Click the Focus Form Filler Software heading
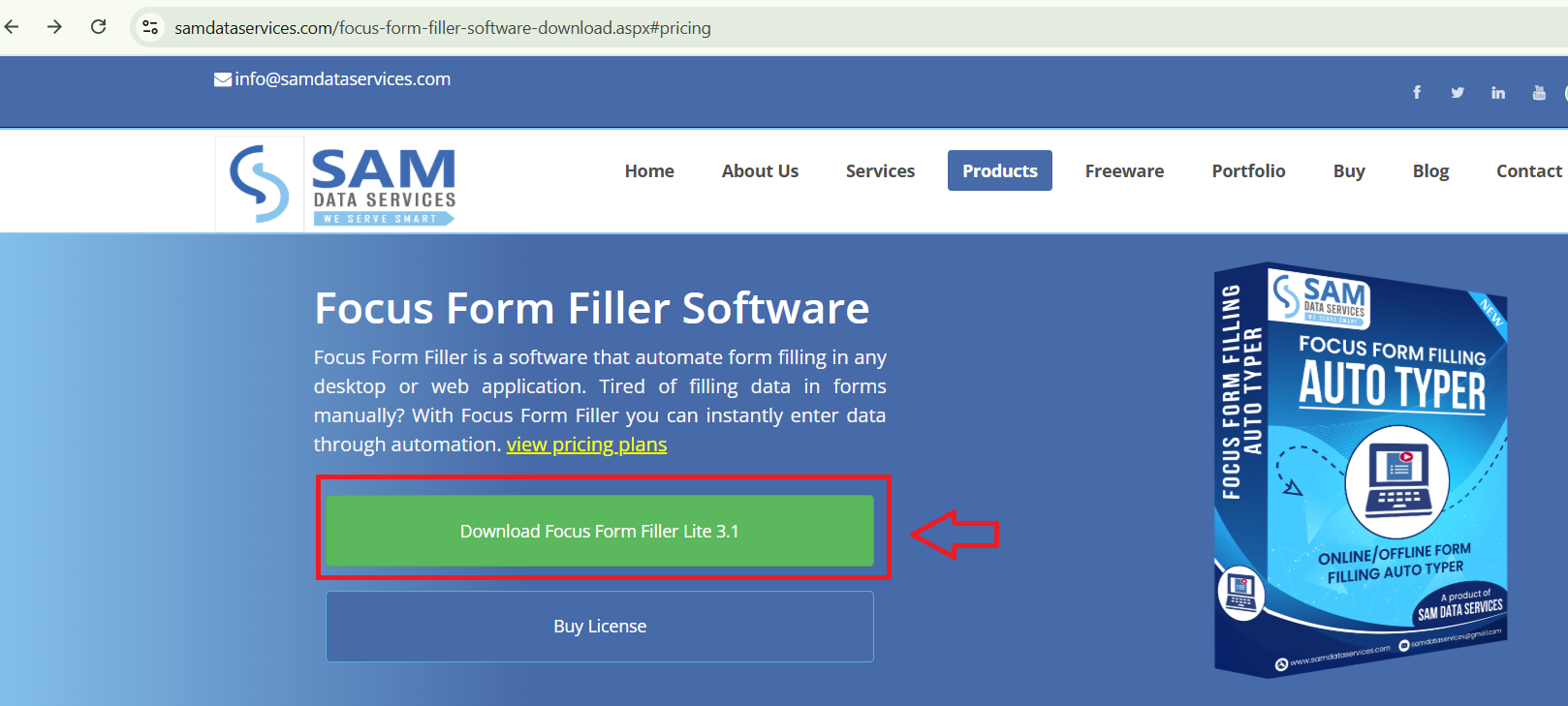The width and height of the screenshot is (1568, 706). click(x=592, y=308)
